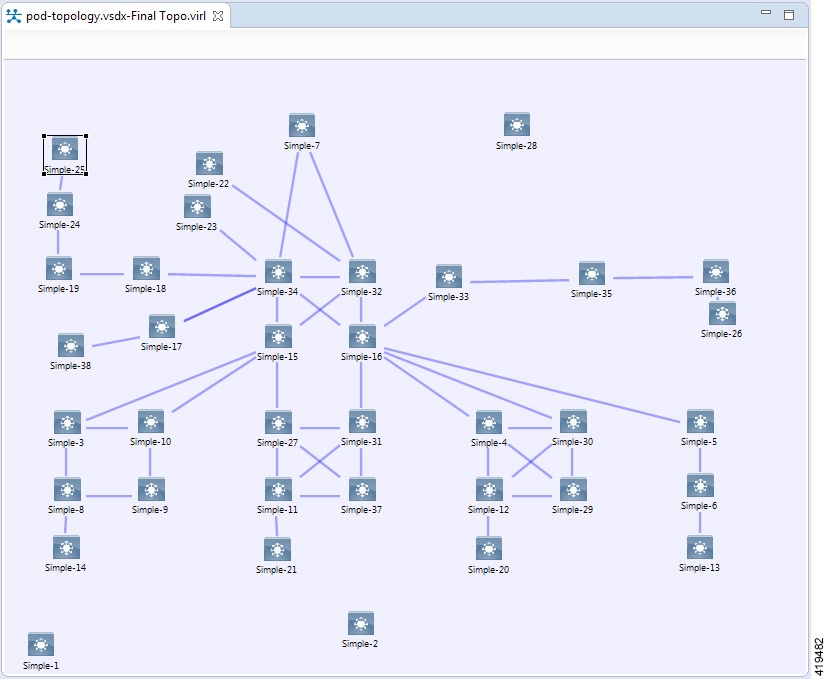Select the Simple-38 node
Image resolution: width=825 pixels, height=679 pixels.
point(68,344)
